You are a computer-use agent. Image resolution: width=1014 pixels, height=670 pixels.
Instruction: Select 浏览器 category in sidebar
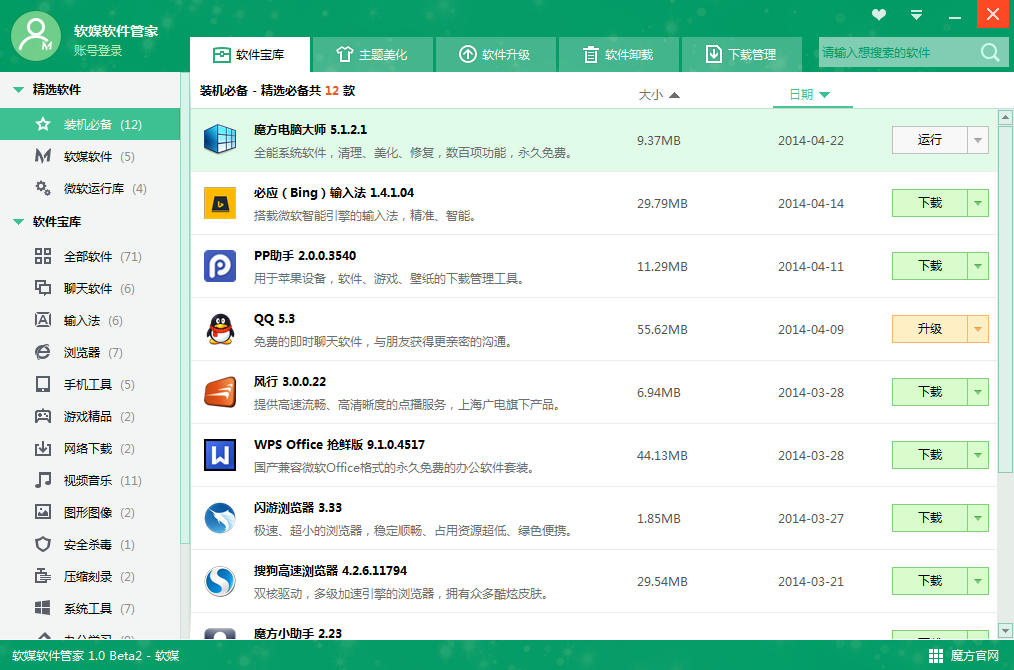click(x=81, y=352)
